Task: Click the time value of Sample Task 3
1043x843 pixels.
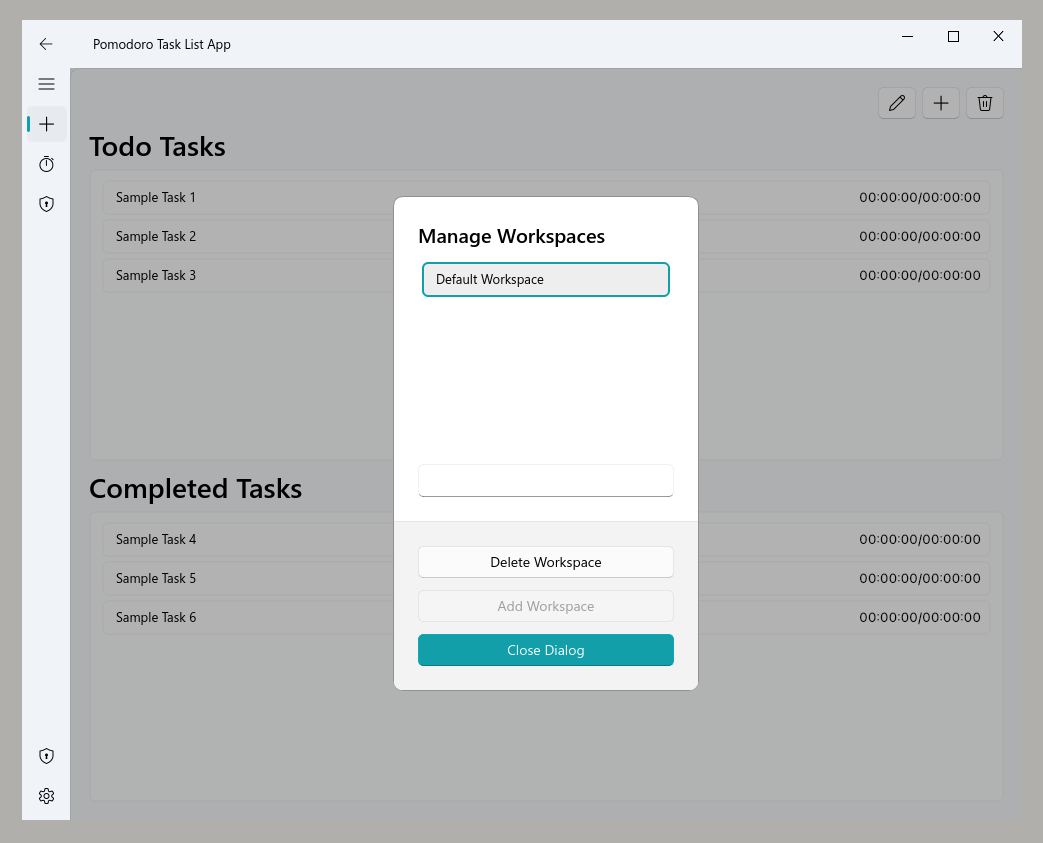Action: [x=919, y=275]
